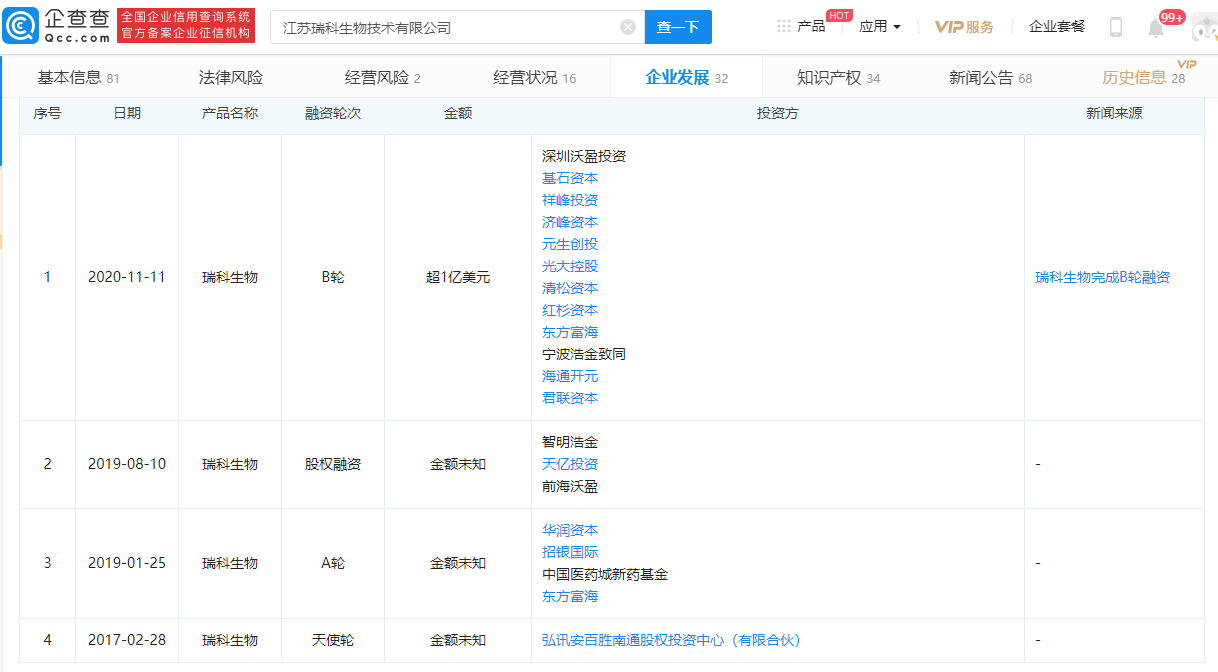Open 企业套餐 page

1057,26
